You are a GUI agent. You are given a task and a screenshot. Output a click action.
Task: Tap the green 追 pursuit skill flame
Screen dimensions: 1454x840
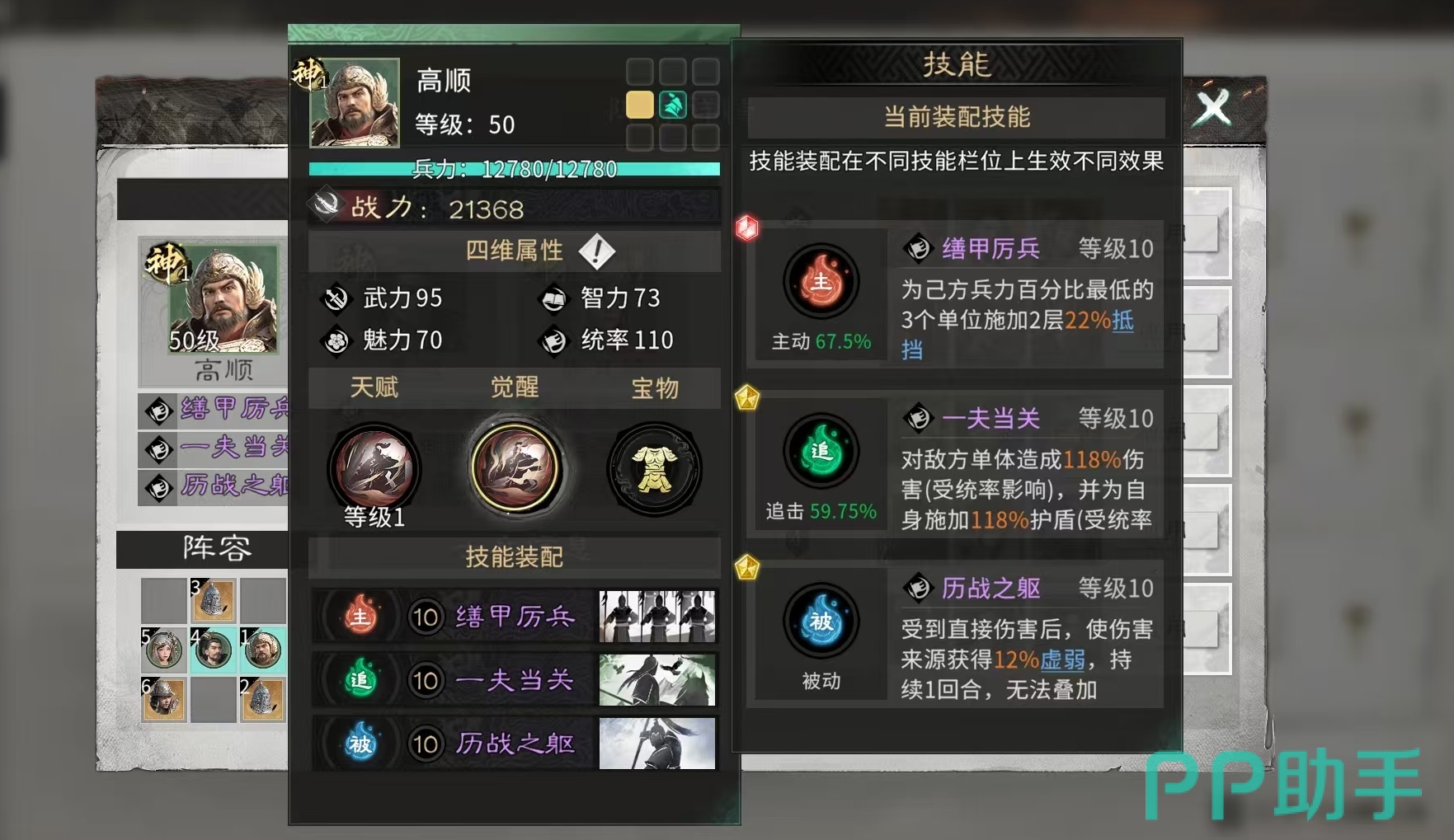coord(821,451)
